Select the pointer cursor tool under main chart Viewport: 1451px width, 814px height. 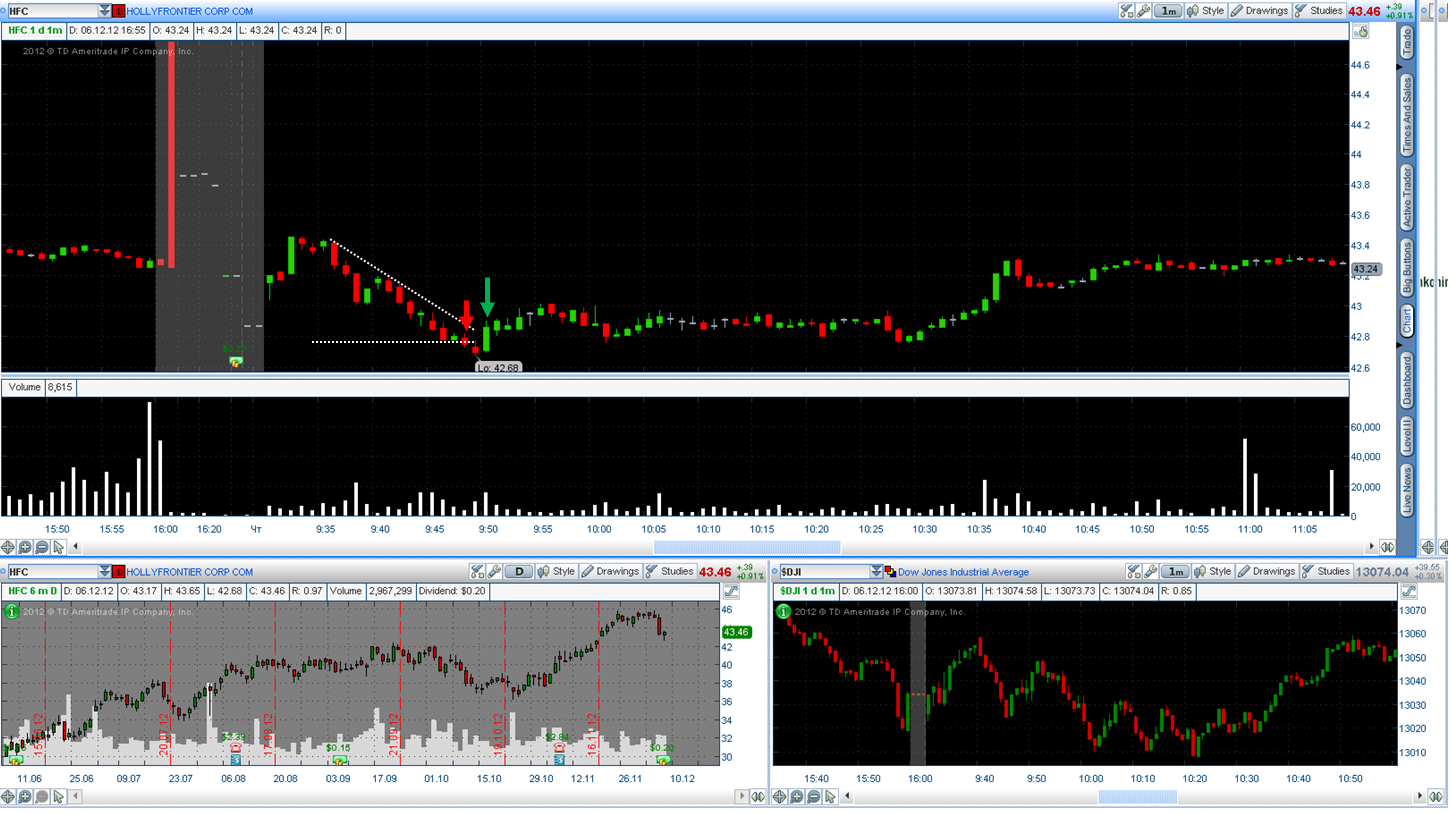pos(59,547)
